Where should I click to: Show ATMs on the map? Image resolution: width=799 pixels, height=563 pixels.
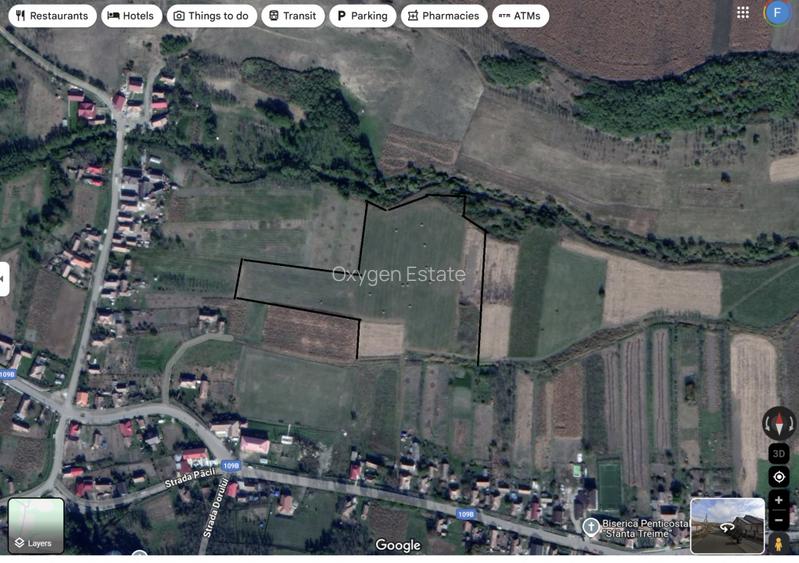point(520,16)
